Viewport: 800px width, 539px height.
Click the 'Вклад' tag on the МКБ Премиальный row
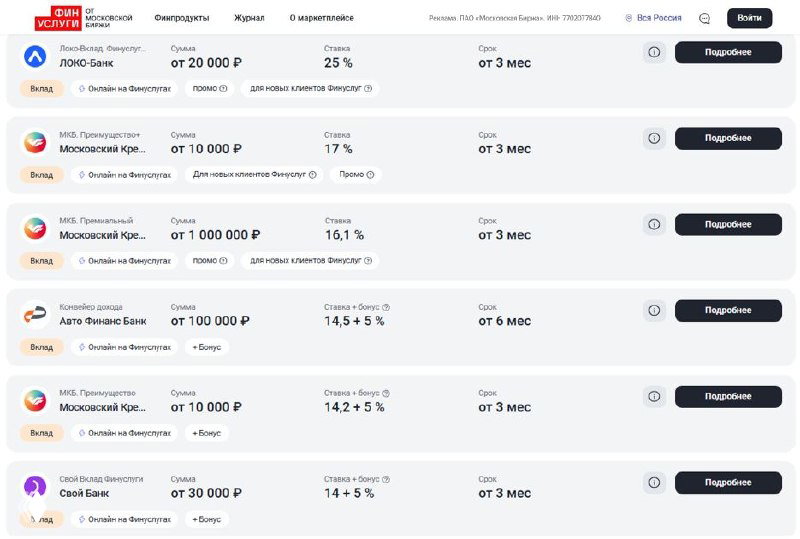pyautogui.click(x=41, y=261)
